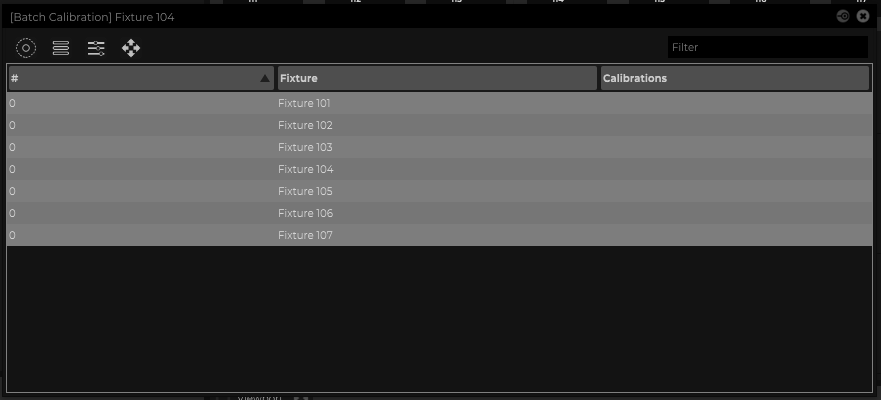Select the Fixture 107 row
This screenshot has width=881, height=400.
point(305,235)
